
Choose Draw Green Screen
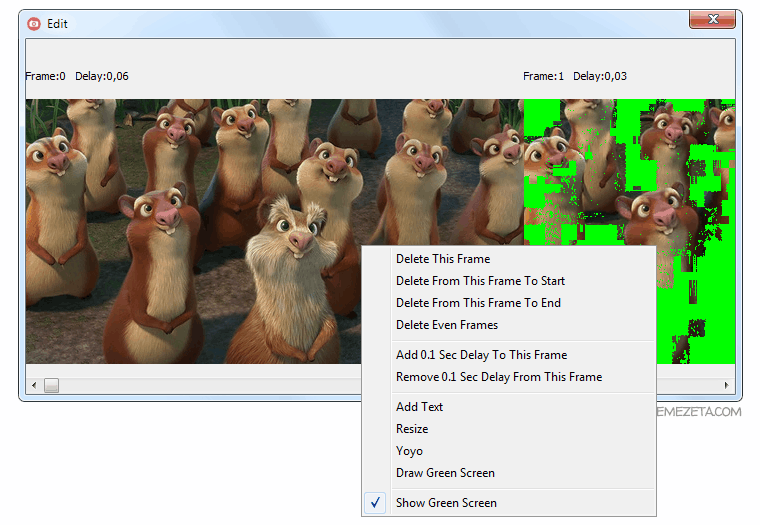pyautogui.click(x=508, y=473)
